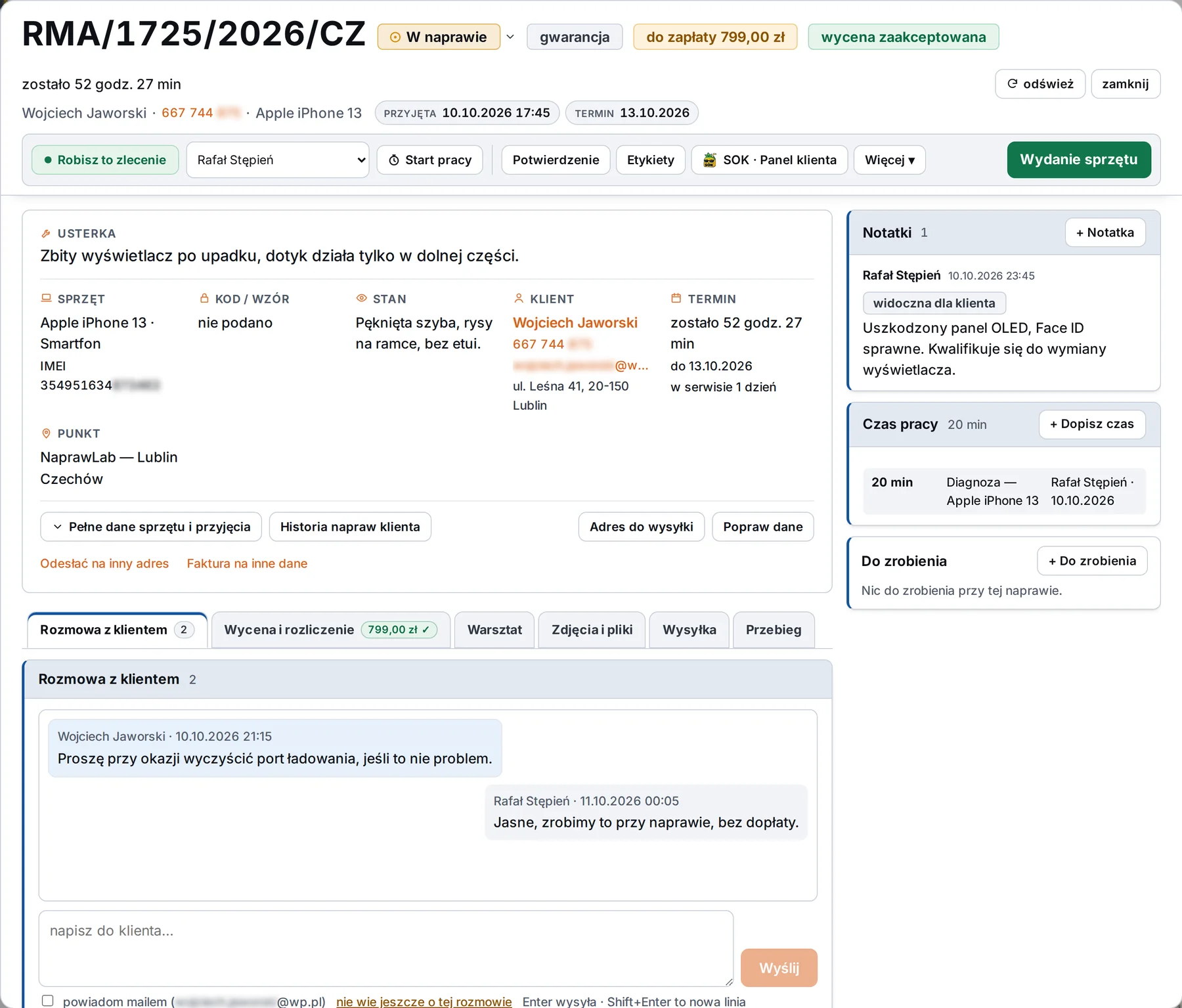Screen dimensions: 1182x1008
Task: Click the phone number in the header line
Action: (x=201, y=113)
